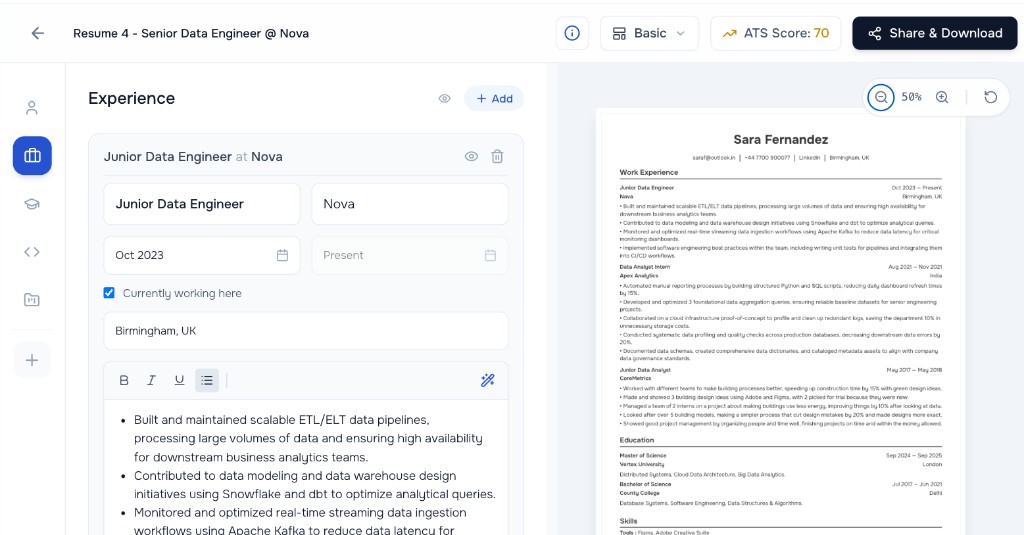This screenshot has width=1024, height=535.
Task: Click Data Analyst Intern in preview
Action: coord(645,267)
